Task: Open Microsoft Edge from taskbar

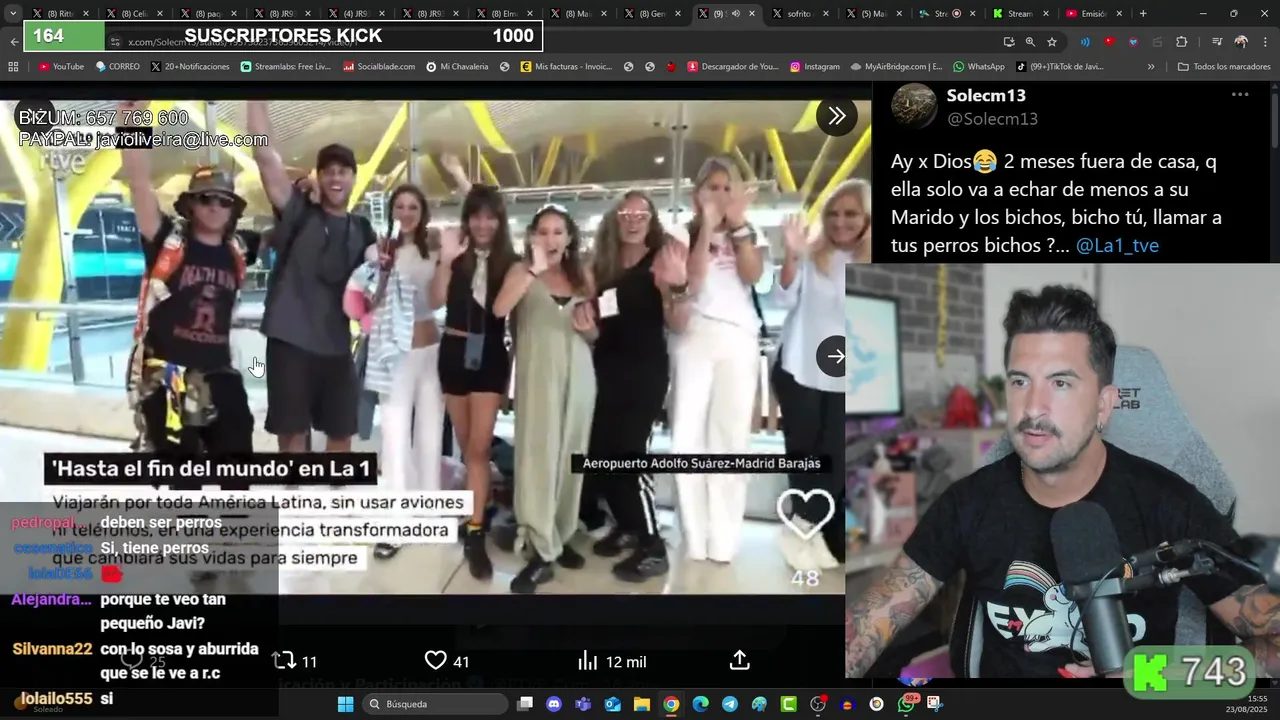Action: [701, 704]
